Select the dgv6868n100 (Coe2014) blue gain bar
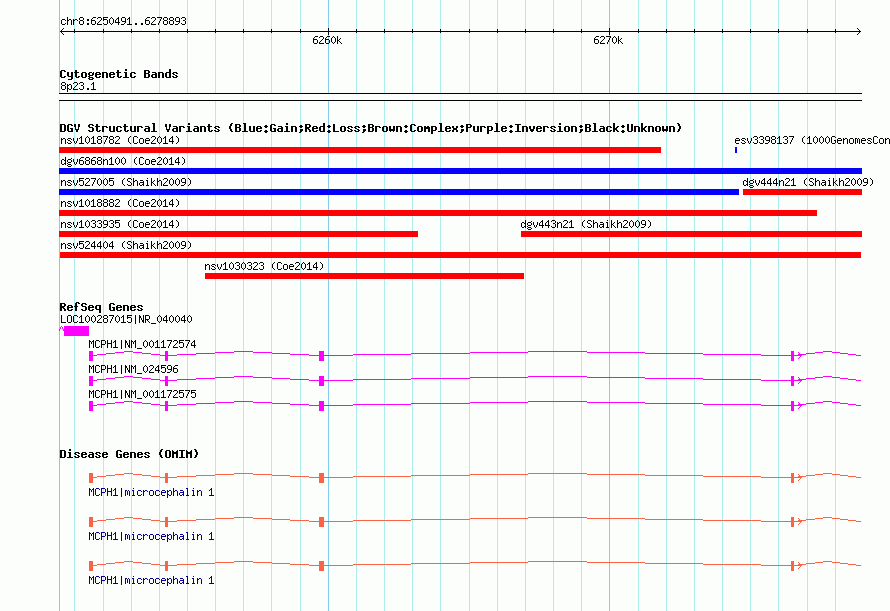The height and width of the screenshot is (611, 890). tap(460, 171)
